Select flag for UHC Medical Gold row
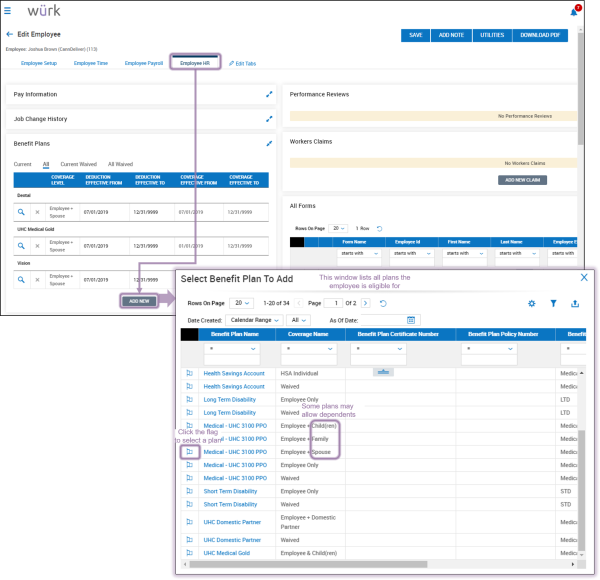Image resolution: width=600 pixels, height=580 pixels. pos(189,553)
